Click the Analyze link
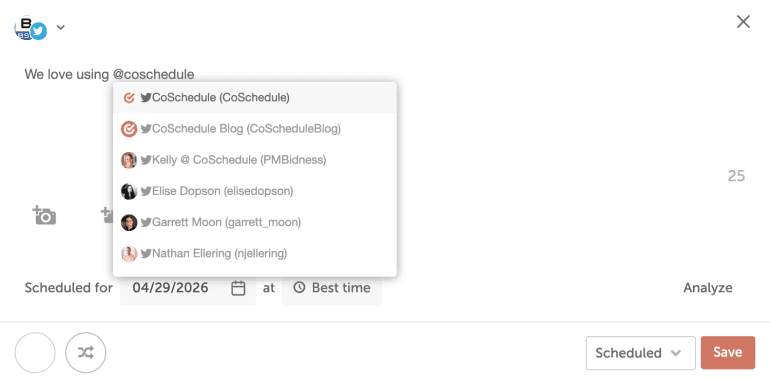Image resolution: width=770 pixels, height=380 pixels. 708,288
